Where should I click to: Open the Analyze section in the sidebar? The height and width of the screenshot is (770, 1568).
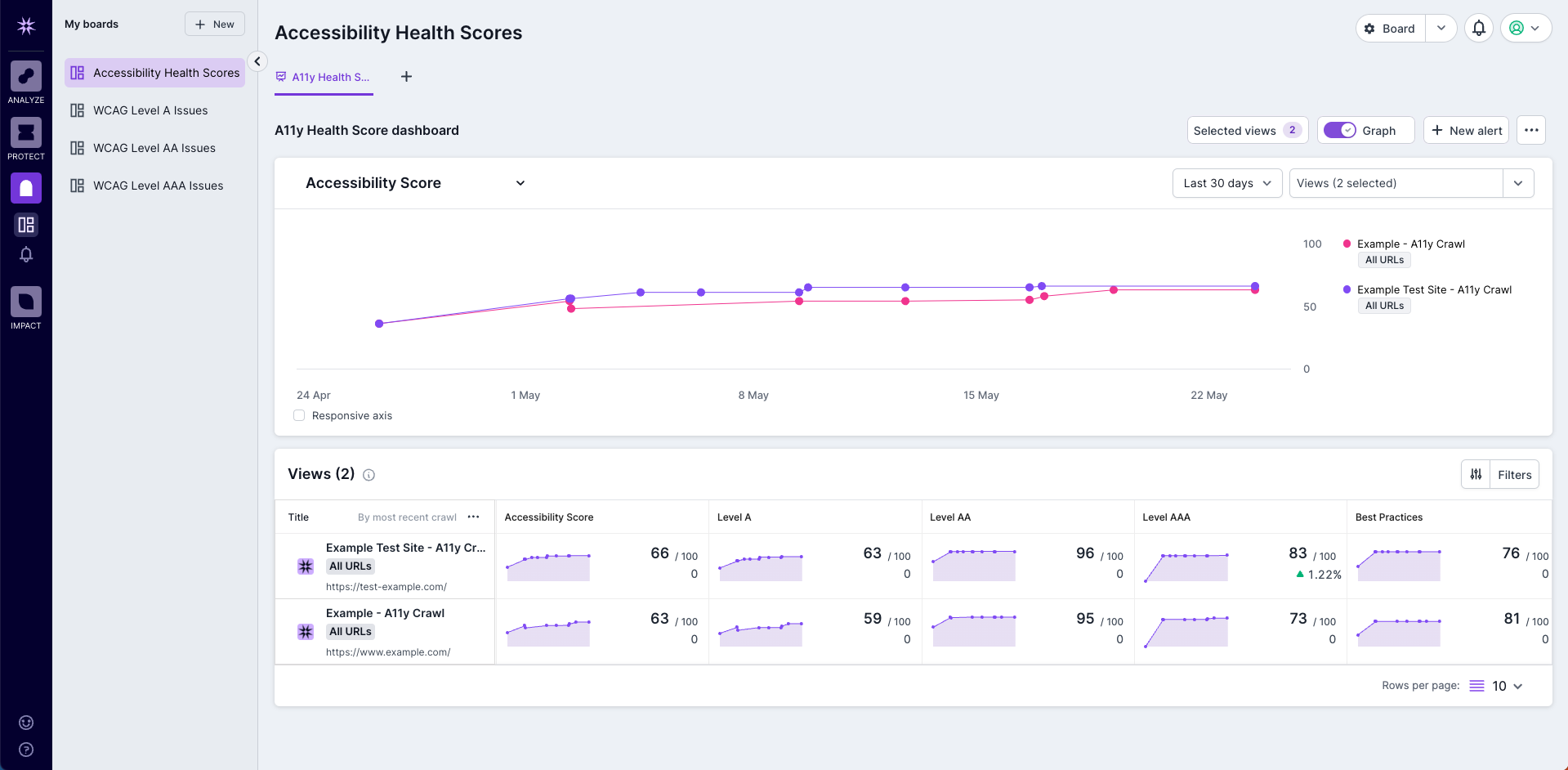pos(25,79)
